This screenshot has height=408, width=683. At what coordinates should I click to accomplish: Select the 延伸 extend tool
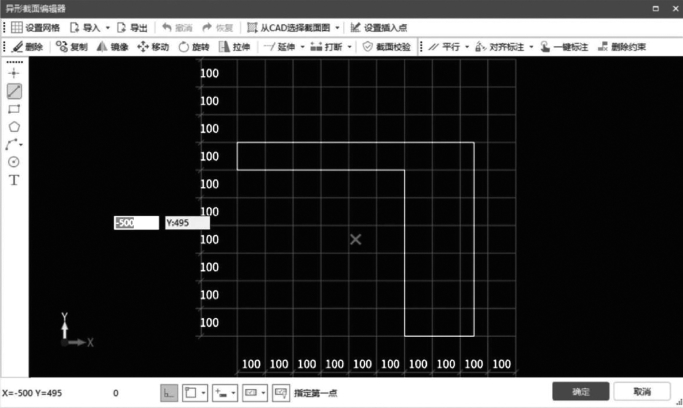pos(280,47)
